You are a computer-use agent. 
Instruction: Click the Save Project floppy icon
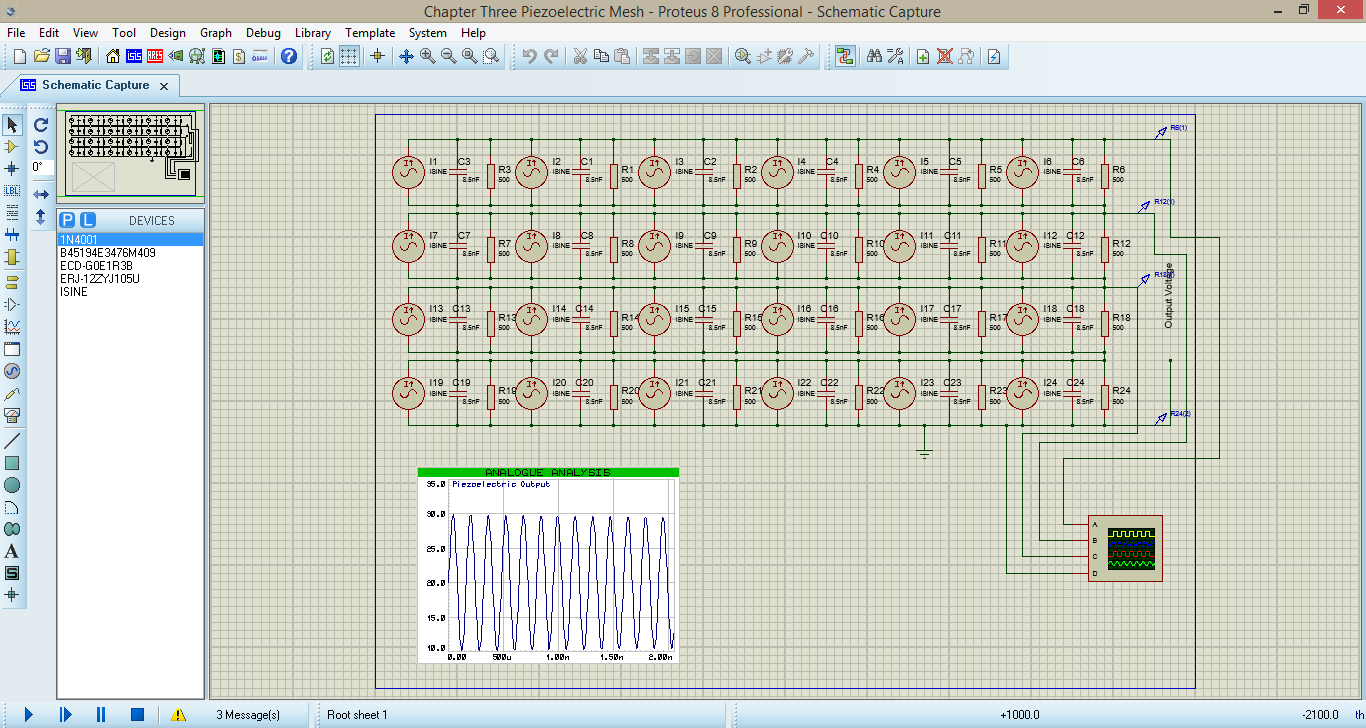(62, 56)
